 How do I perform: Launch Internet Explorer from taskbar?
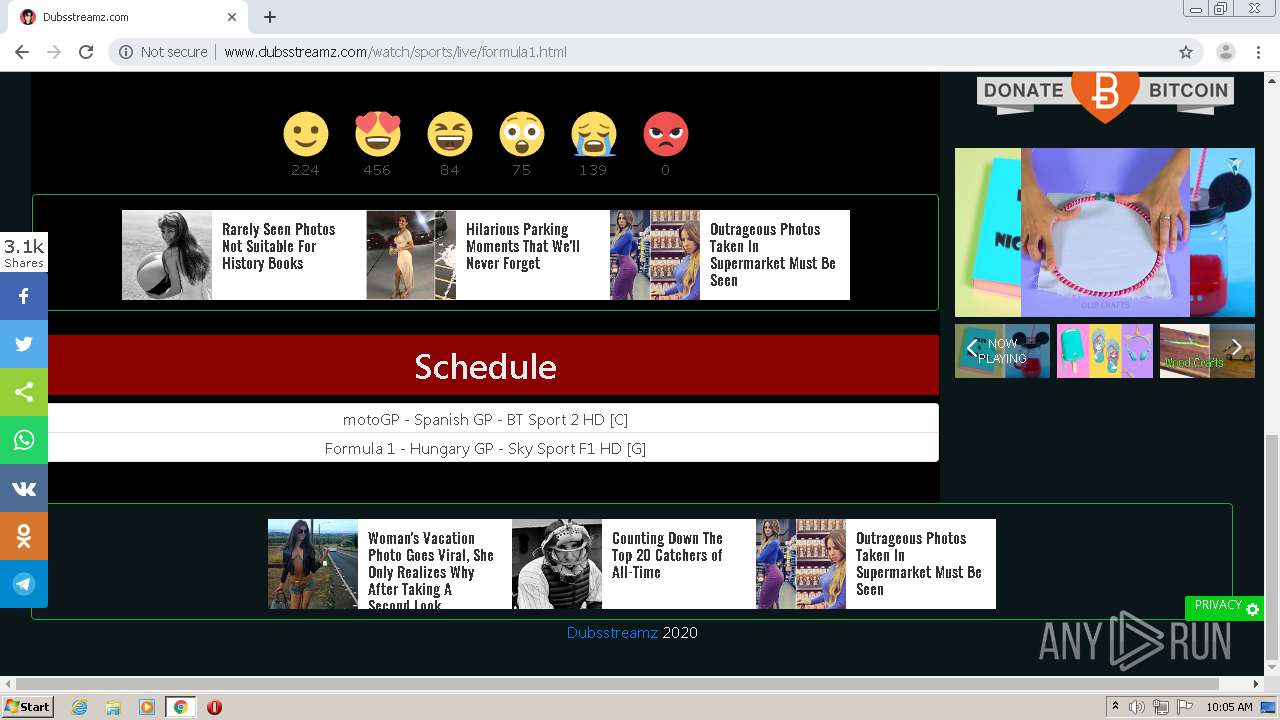pyautogui.click(x=79, y=707)
